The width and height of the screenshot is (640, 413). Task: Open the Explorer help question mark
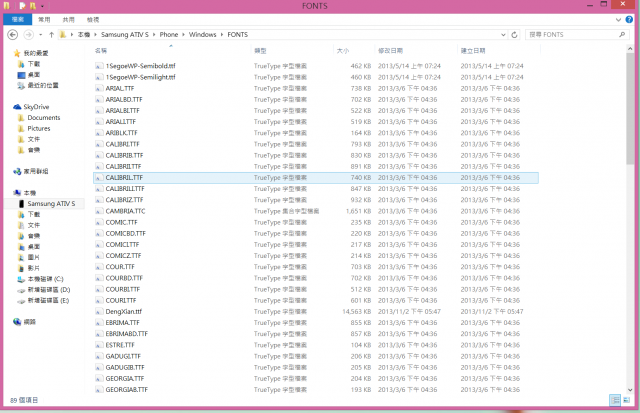click(629, 19)
